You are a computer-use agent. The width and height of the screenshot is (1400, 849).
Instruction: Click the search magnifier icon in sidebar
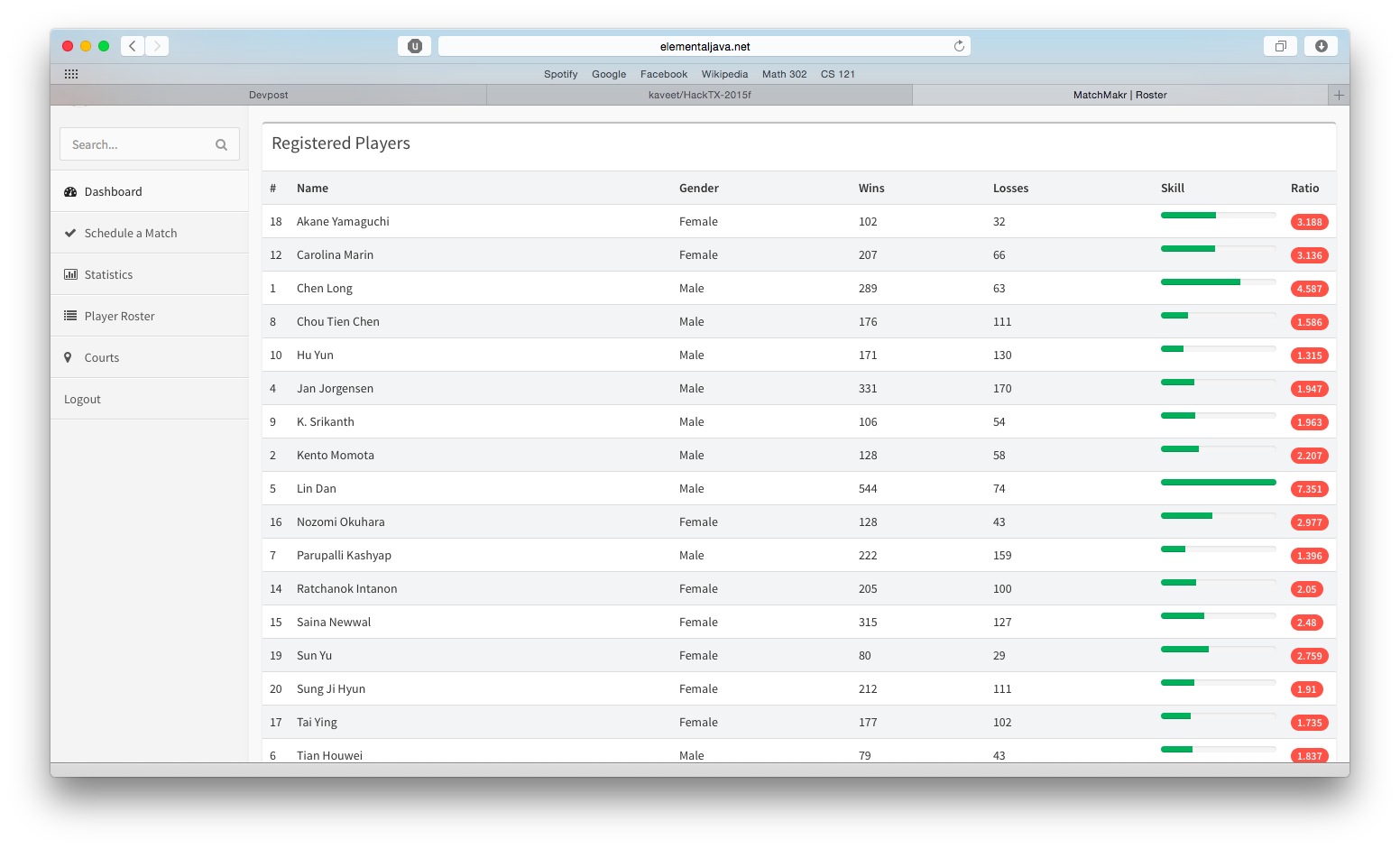[x=221, y=144]
